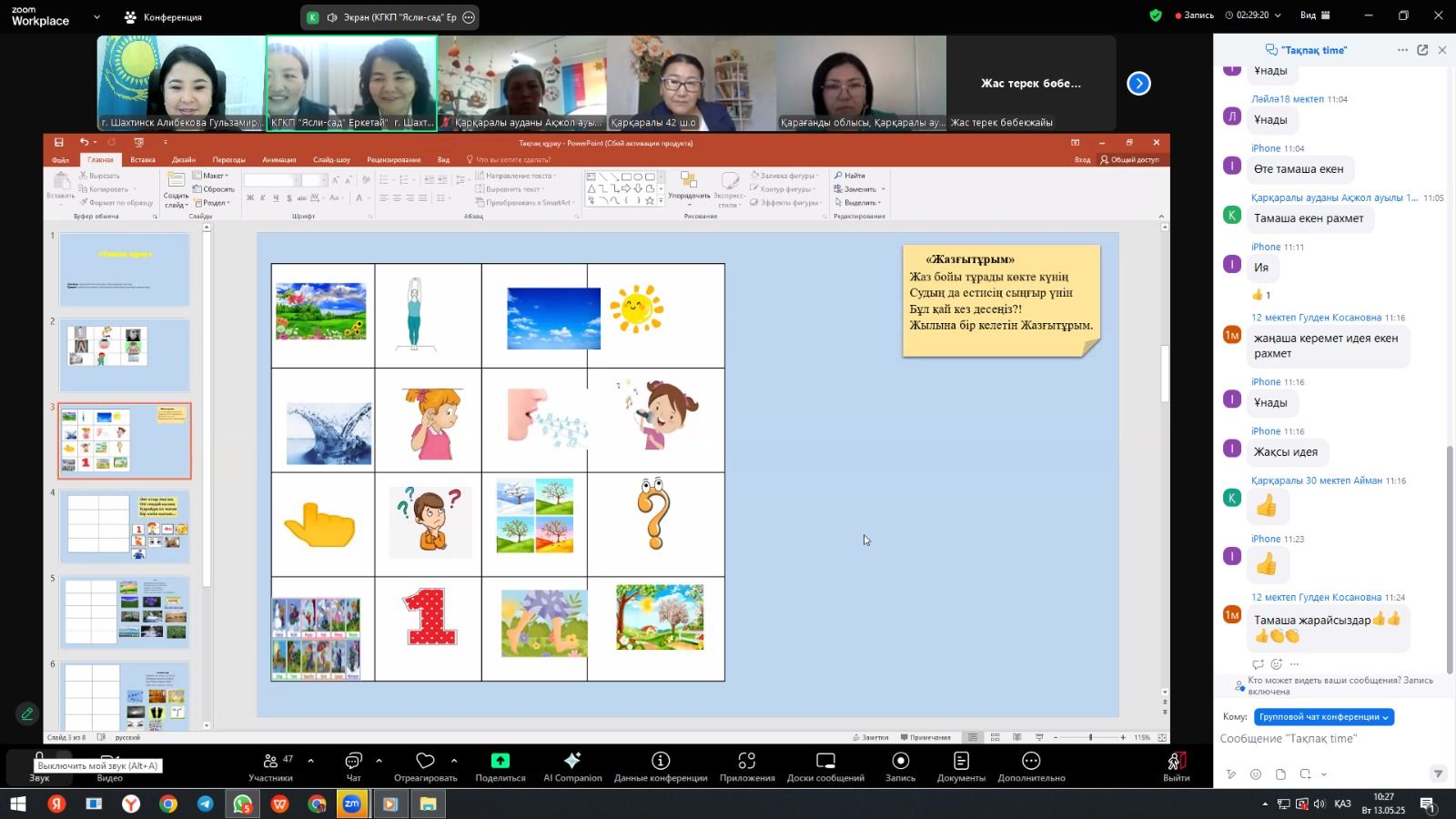Open the Отреагировать reactions icon
The height and width of the screenshot is (819, 1456).
click(x=425, y=761)
